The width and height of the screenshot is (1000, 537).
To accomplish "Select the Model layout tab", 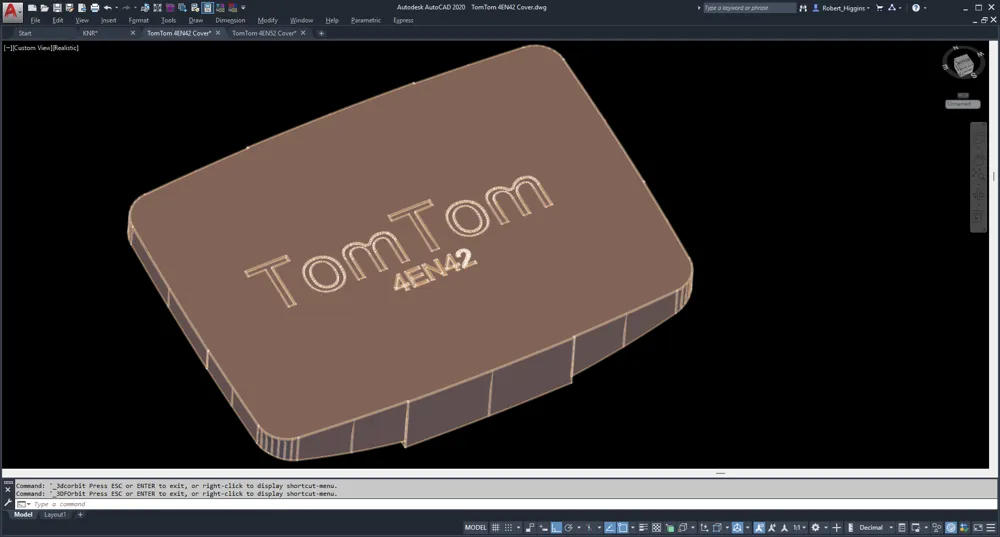I will tap(23, 515).
